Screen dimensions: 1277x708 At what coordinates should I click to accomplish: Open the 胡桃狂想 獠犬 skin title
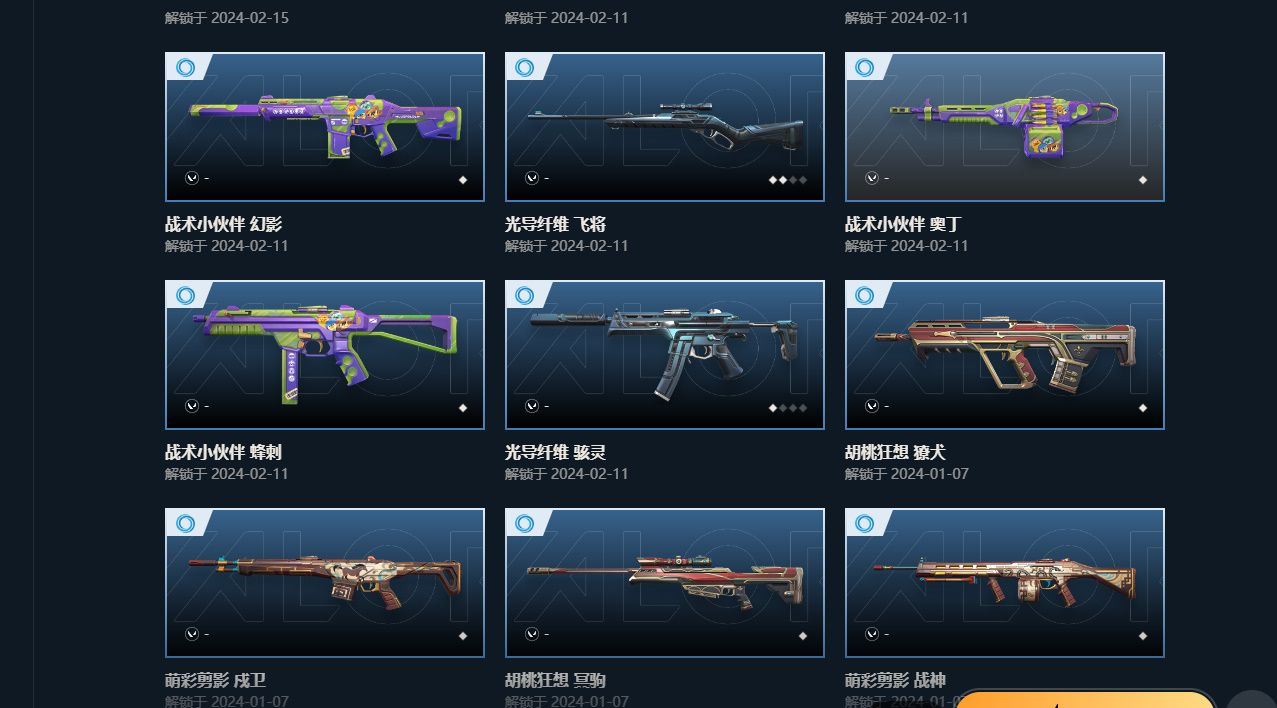coord(895,452)
